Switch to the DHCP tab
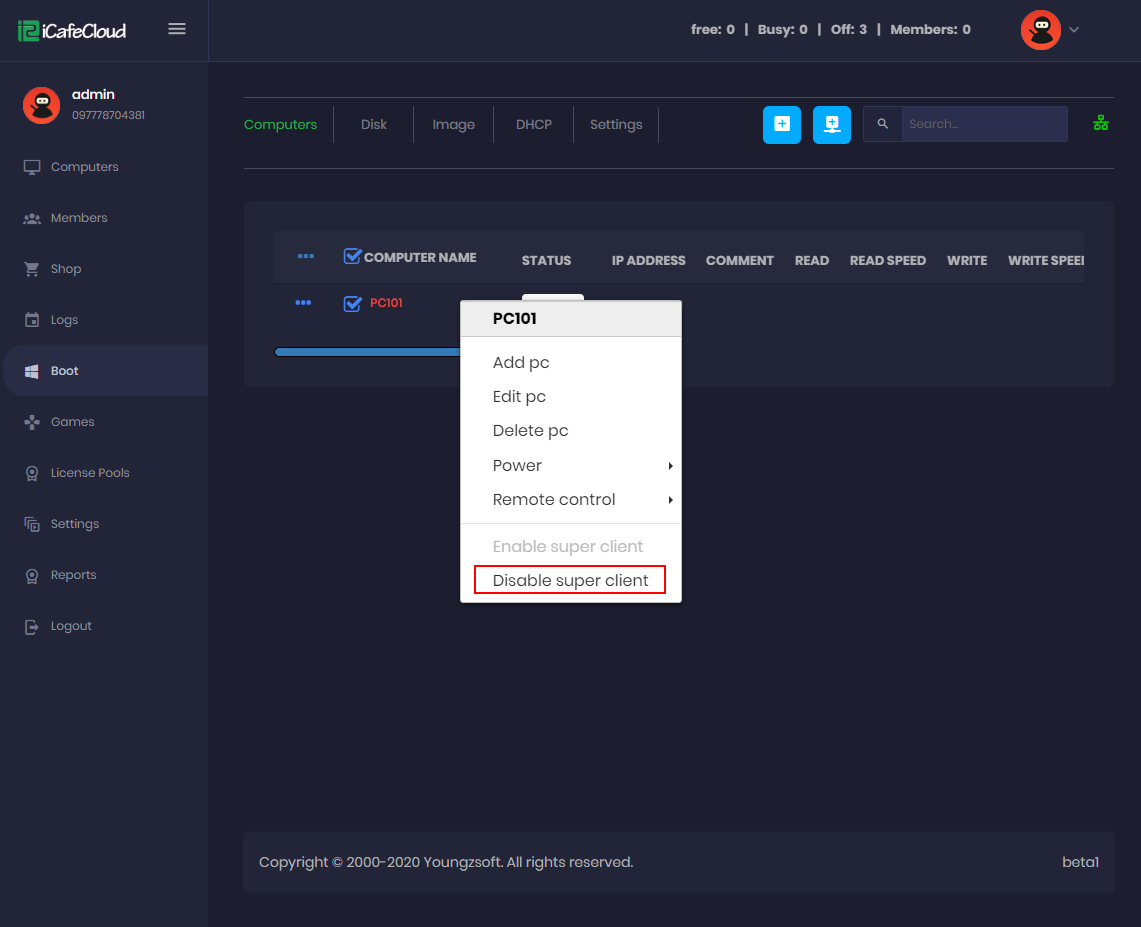This screenshot has height=927, width=1141. (x=533, y=125)
